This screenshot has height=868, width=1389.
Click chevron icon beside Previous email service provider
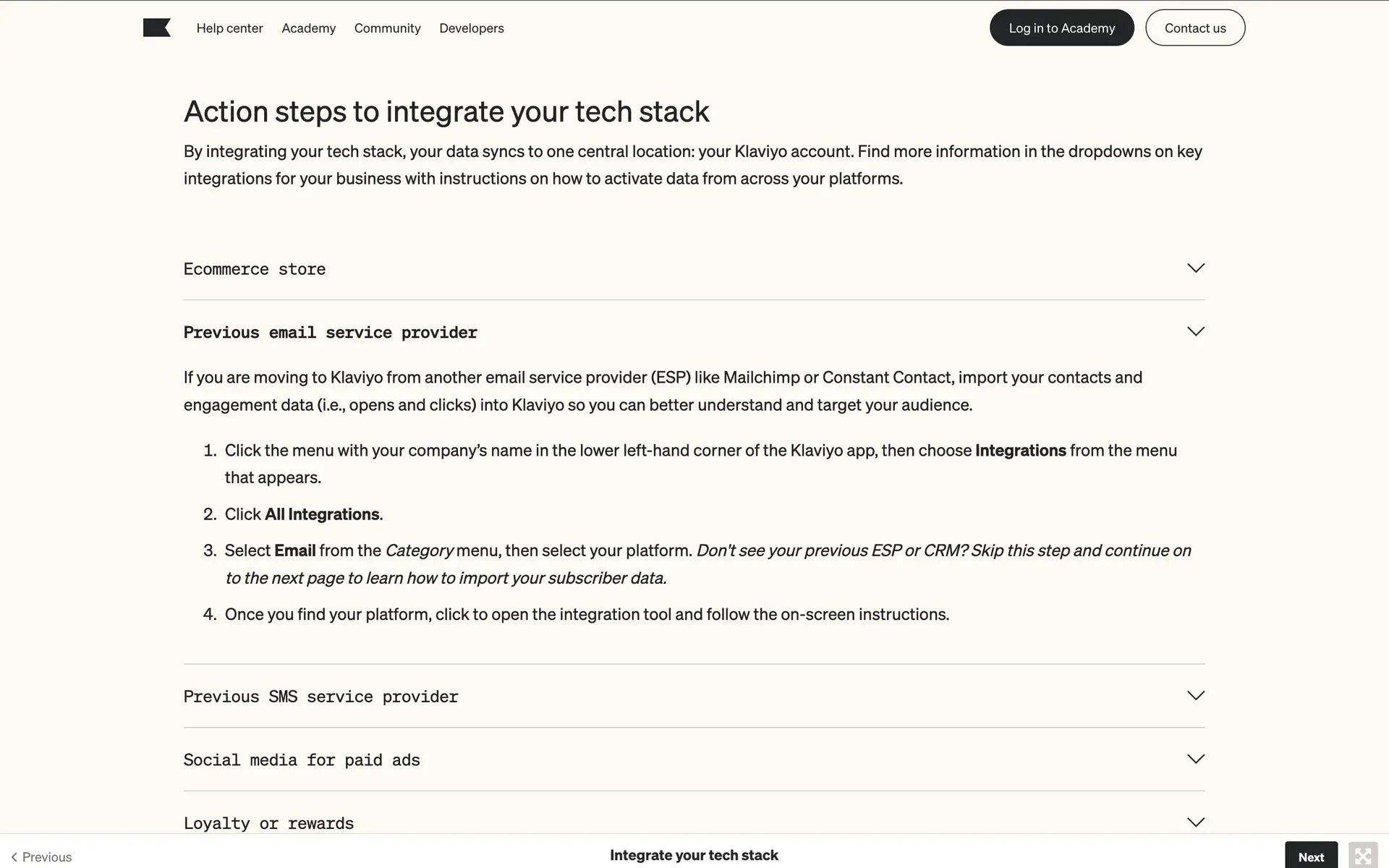point(1195,332)
